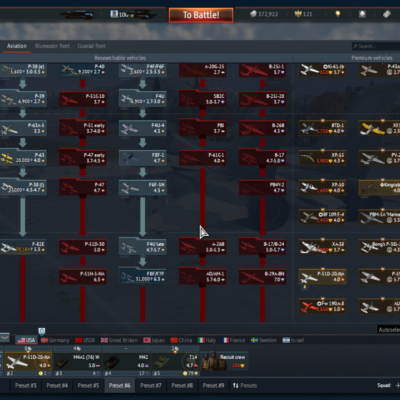400x400 pixels.
Task: Select the T14 tank crew slot
Action: click(x=175, y=361)
